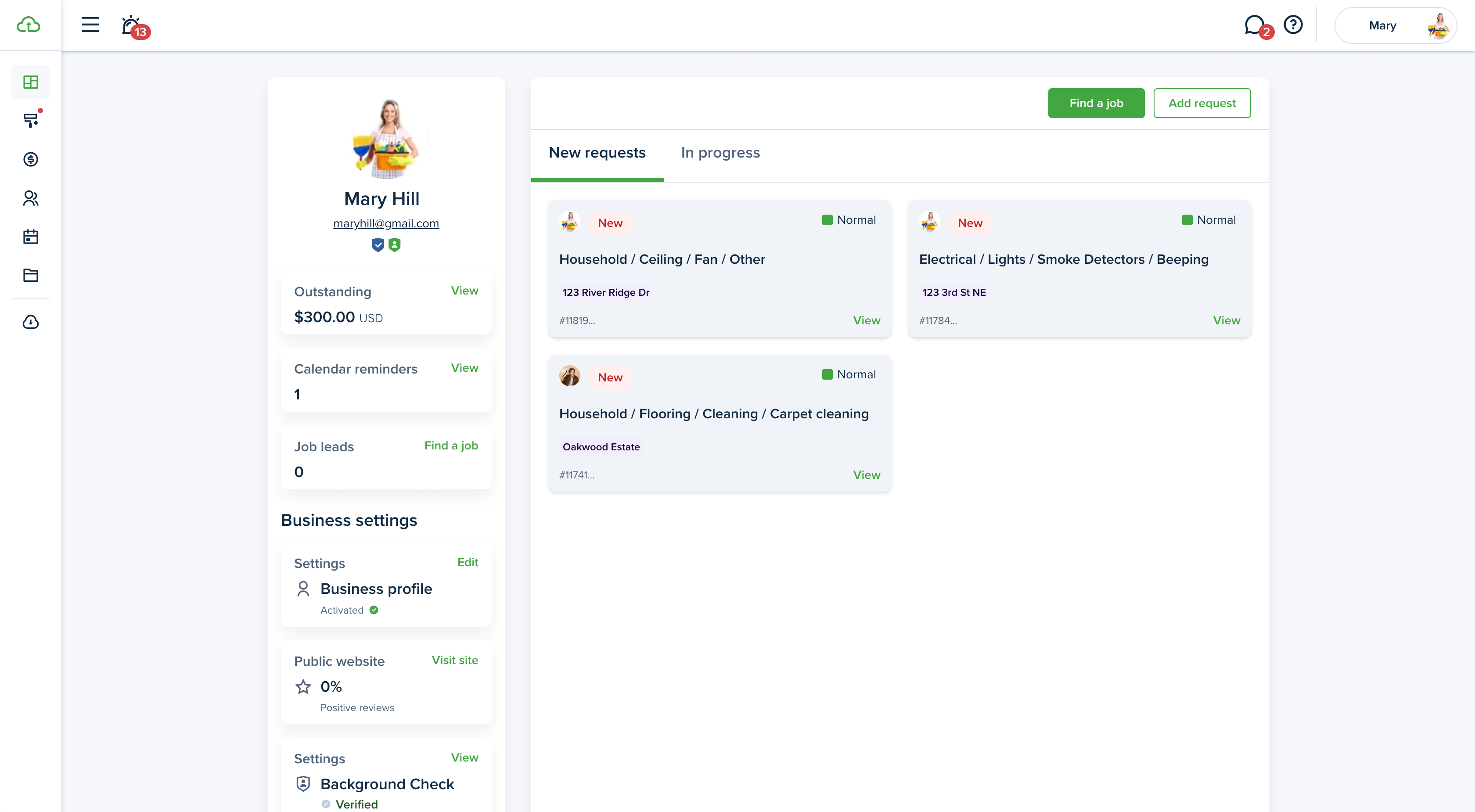This screenshot has height=812, width=1475.
Task: View the Carpet cleaning request #11741
Action: (x=866, y=475)
